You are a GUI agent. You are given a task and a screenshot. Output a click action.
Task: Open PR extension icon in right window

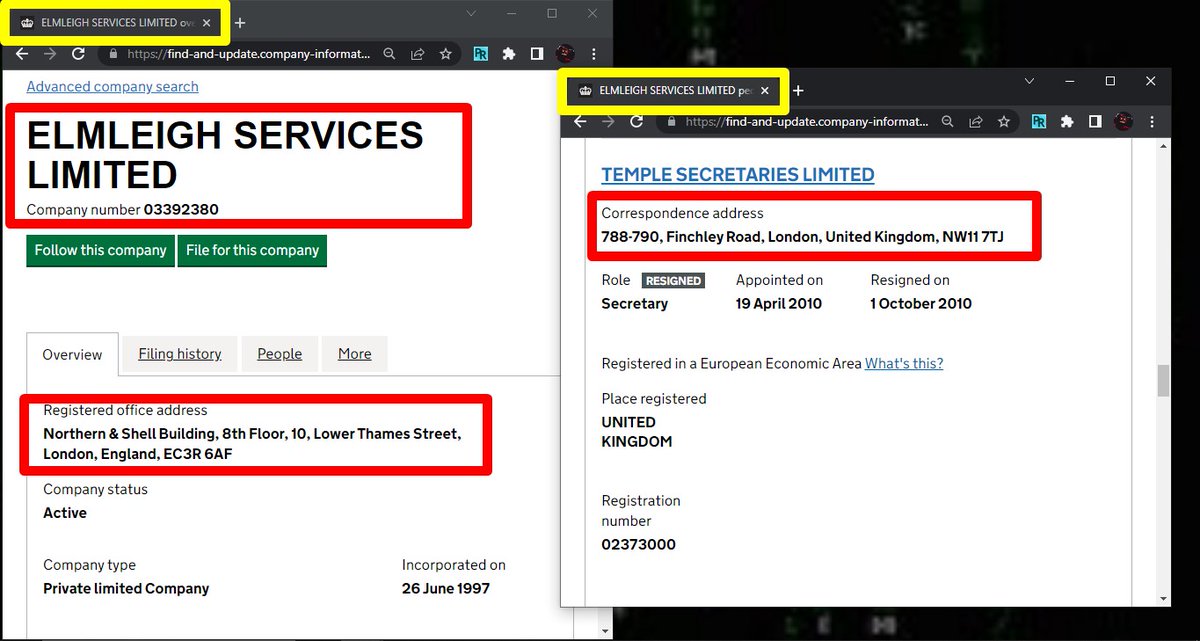(x=1039, y=122)
